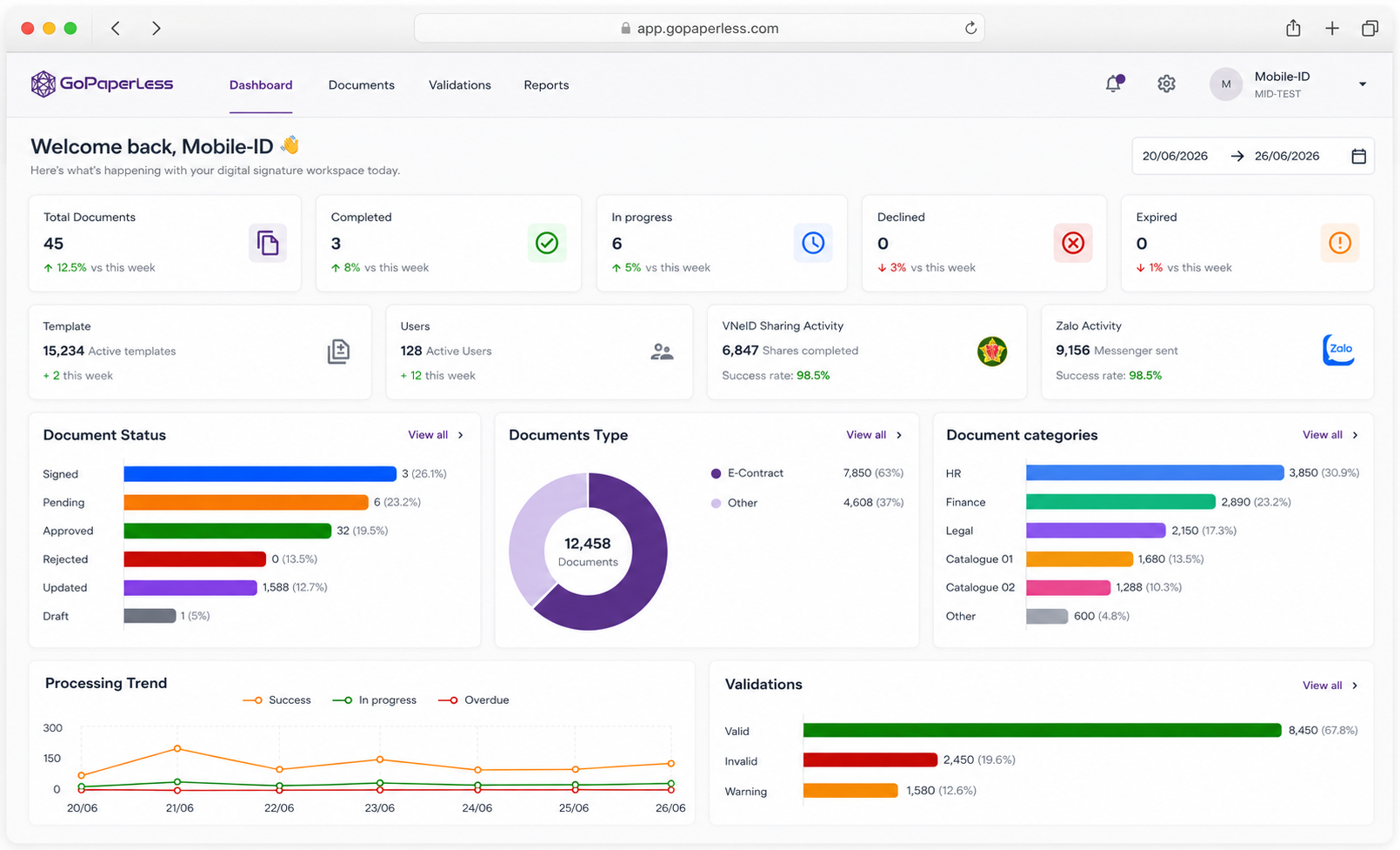
Task: Click the Declined red X icon
Action: (x=1073, y=243)
